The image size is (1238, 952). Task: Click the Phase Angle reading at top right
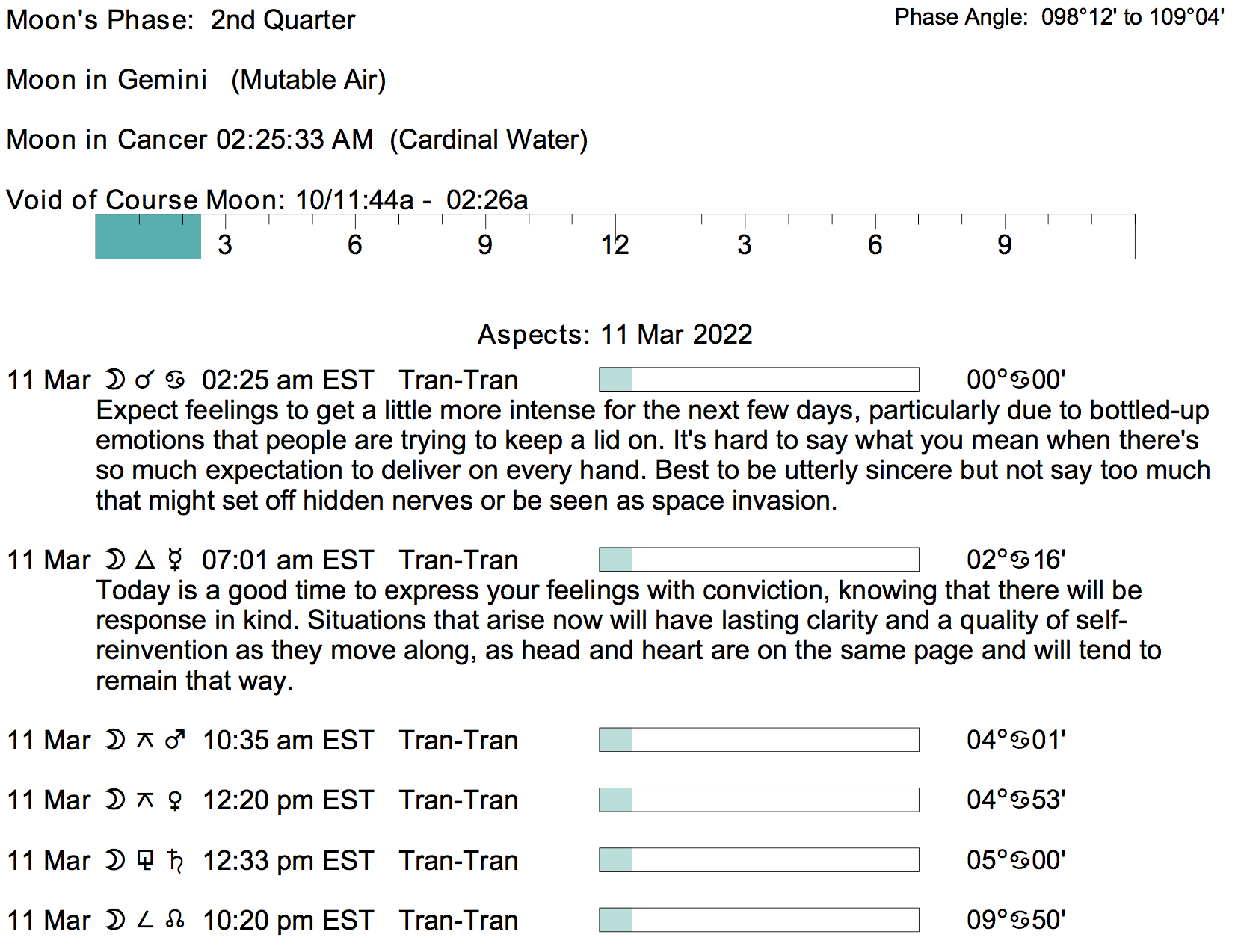tap(1059, 17)
